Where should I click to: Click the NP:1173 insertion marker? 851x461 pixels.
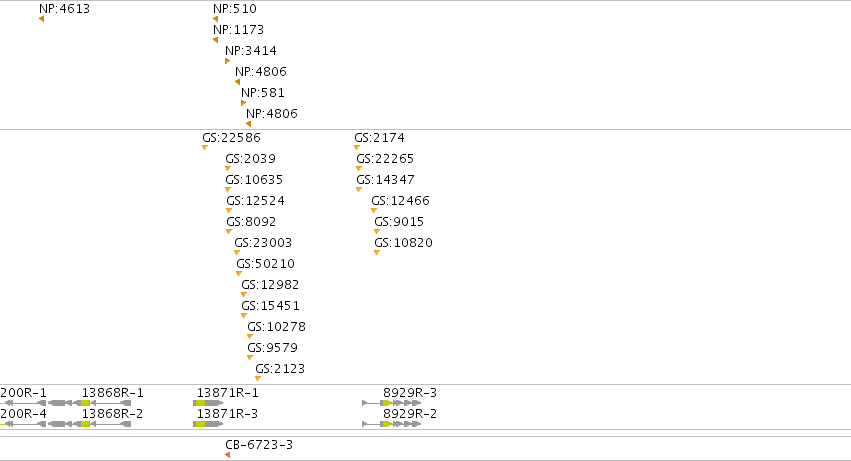[215, 40]
